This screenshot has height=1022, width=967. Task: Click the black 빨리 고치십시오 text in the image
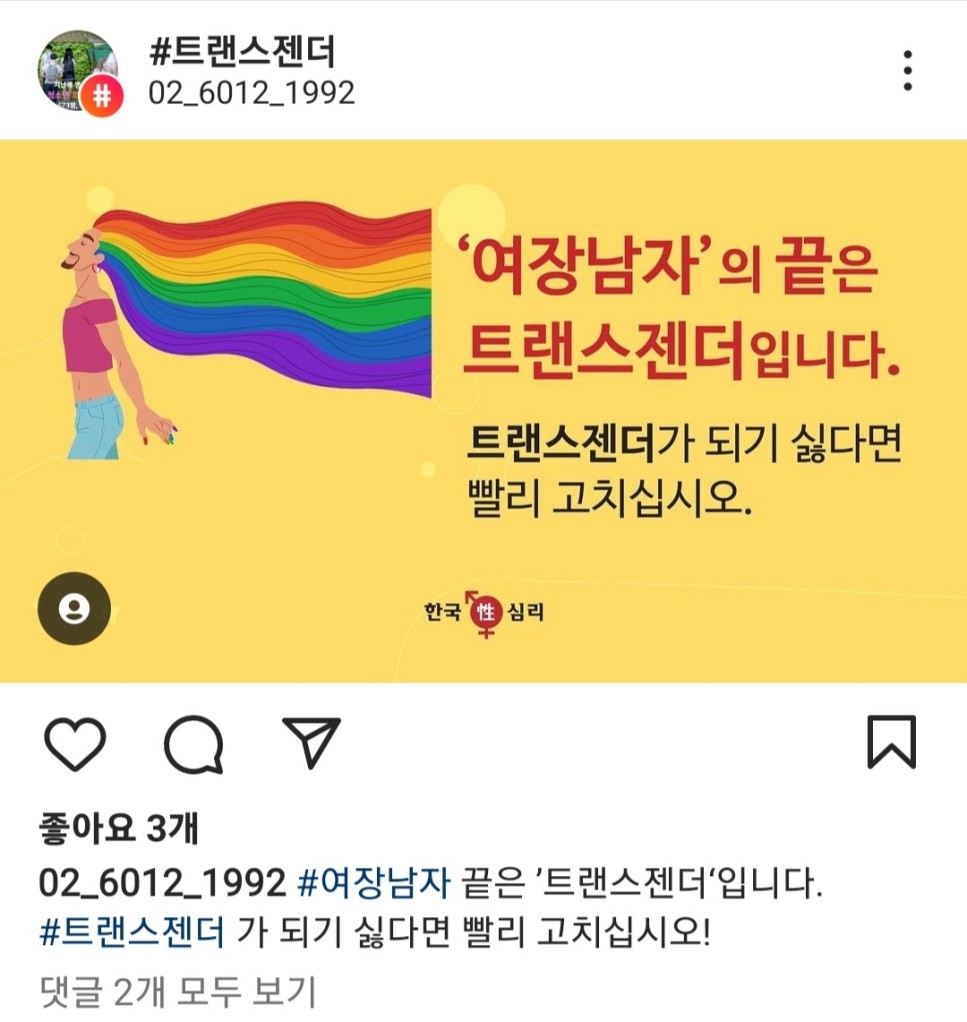pyautogui.click(x=611, y=498)
